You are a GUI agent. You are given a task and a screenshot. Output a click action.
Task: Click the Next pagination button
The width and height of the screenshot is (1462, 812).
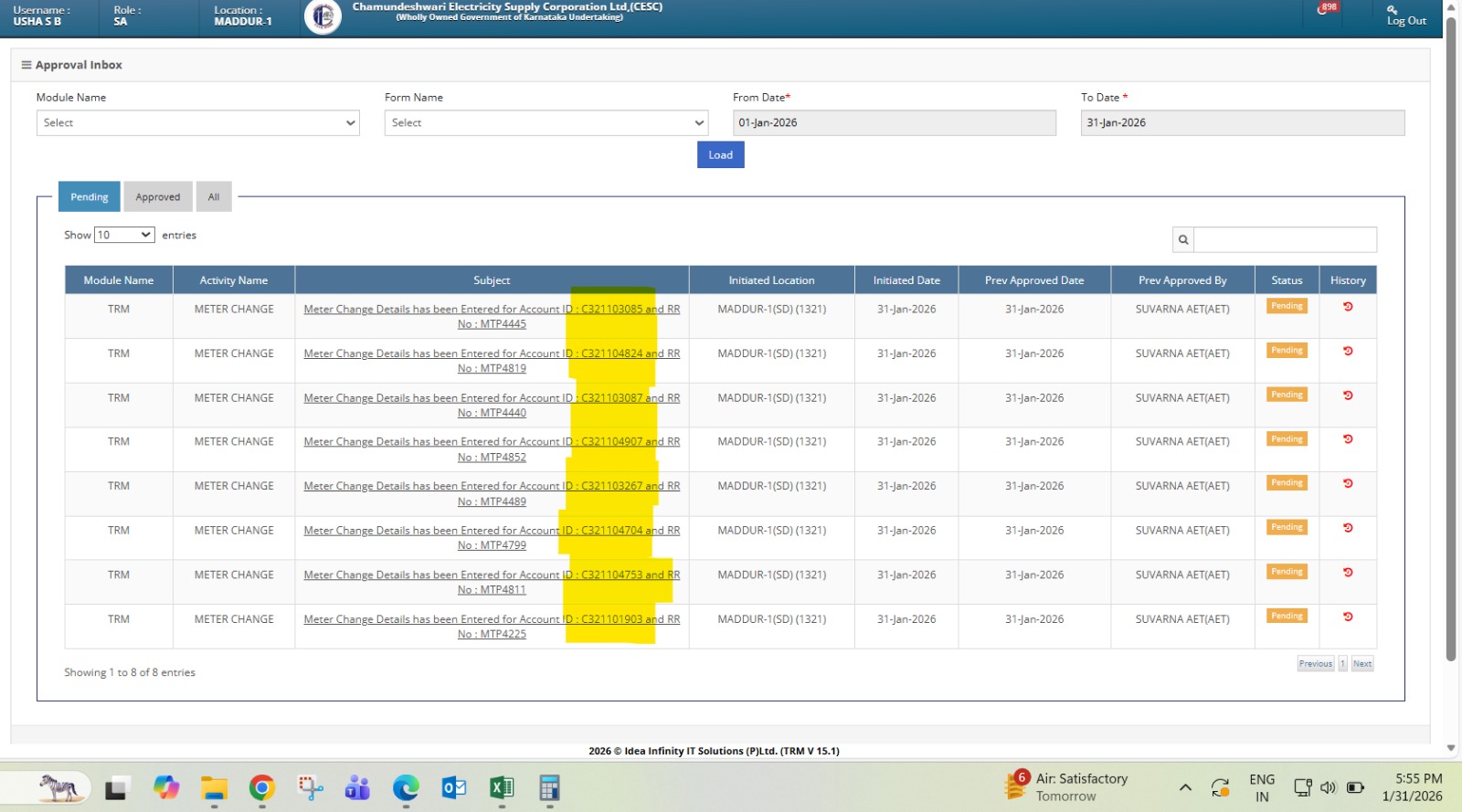[x=1361, y=664]
